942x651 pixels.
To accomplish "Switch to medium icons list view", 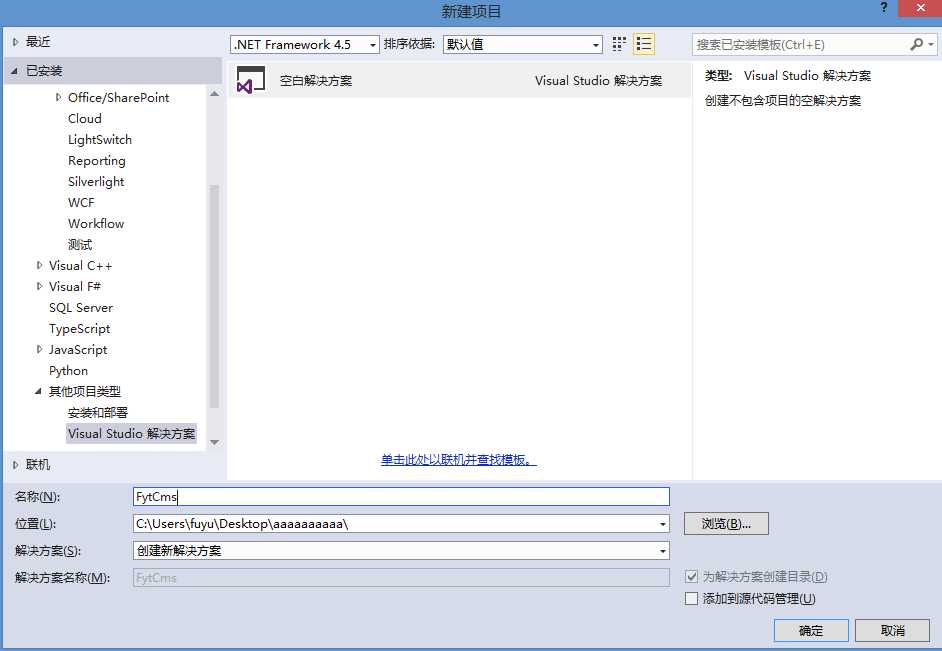I will tap(643, 44).
